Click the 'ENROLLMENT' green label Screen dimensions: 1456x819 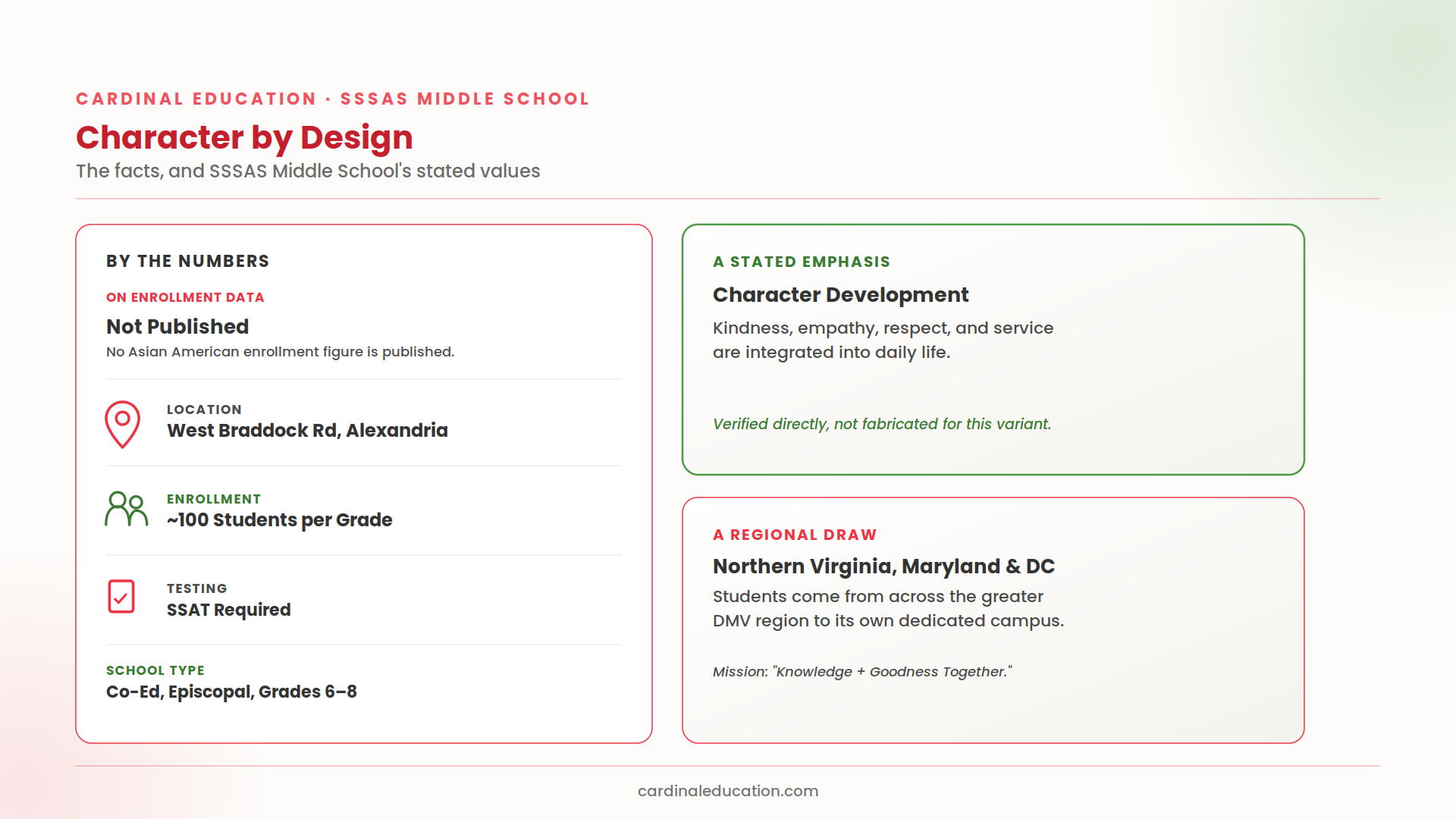(214, 499)
